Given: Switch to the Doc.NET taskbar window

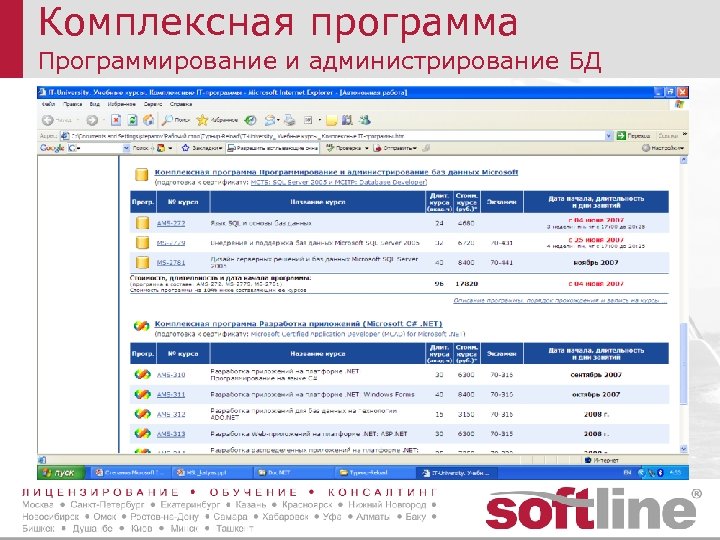Looking at the screenshot, I should (293, 472).
